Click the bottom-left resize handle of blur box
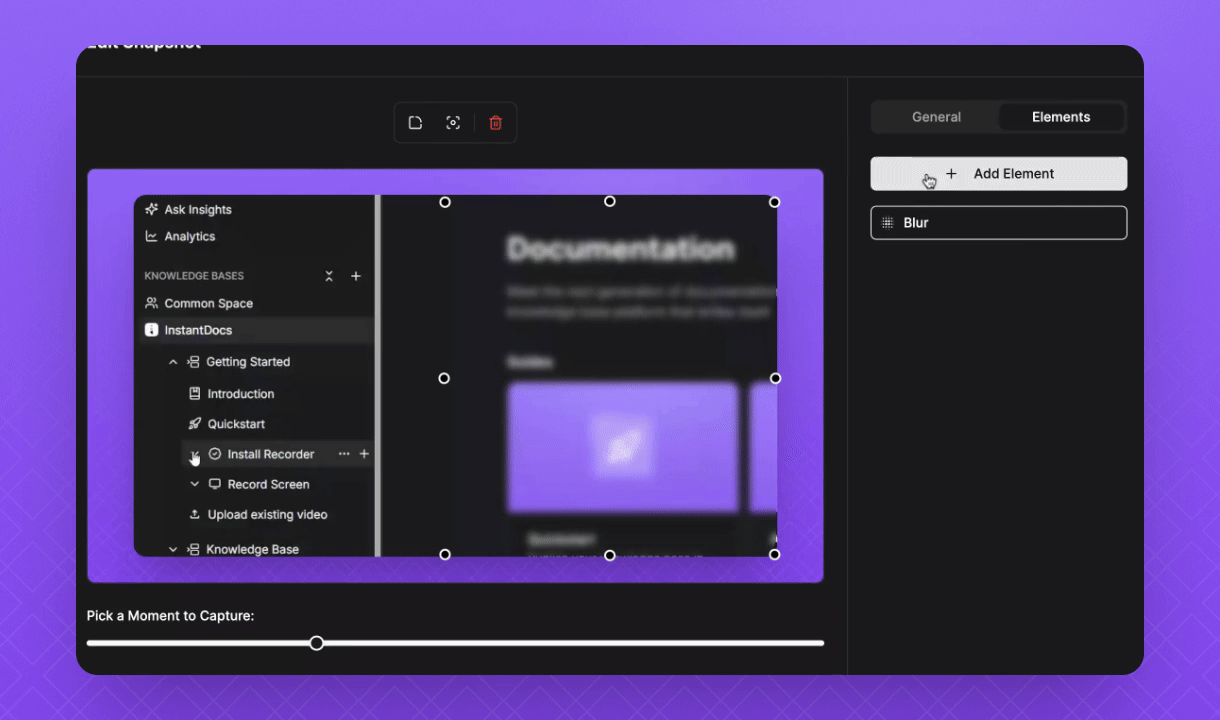 445,554
